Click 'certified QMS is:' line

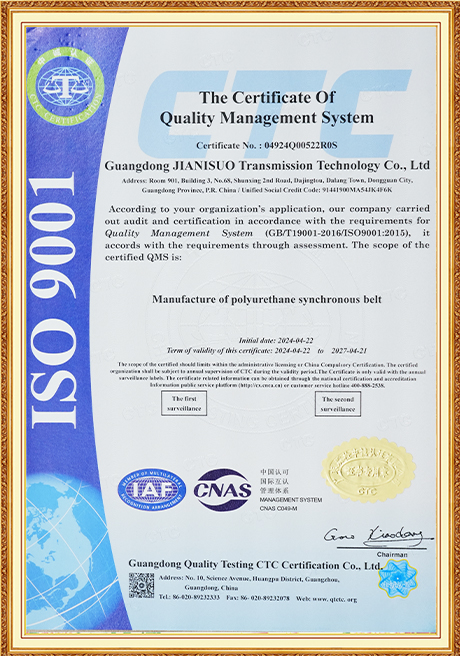point(143,257)
